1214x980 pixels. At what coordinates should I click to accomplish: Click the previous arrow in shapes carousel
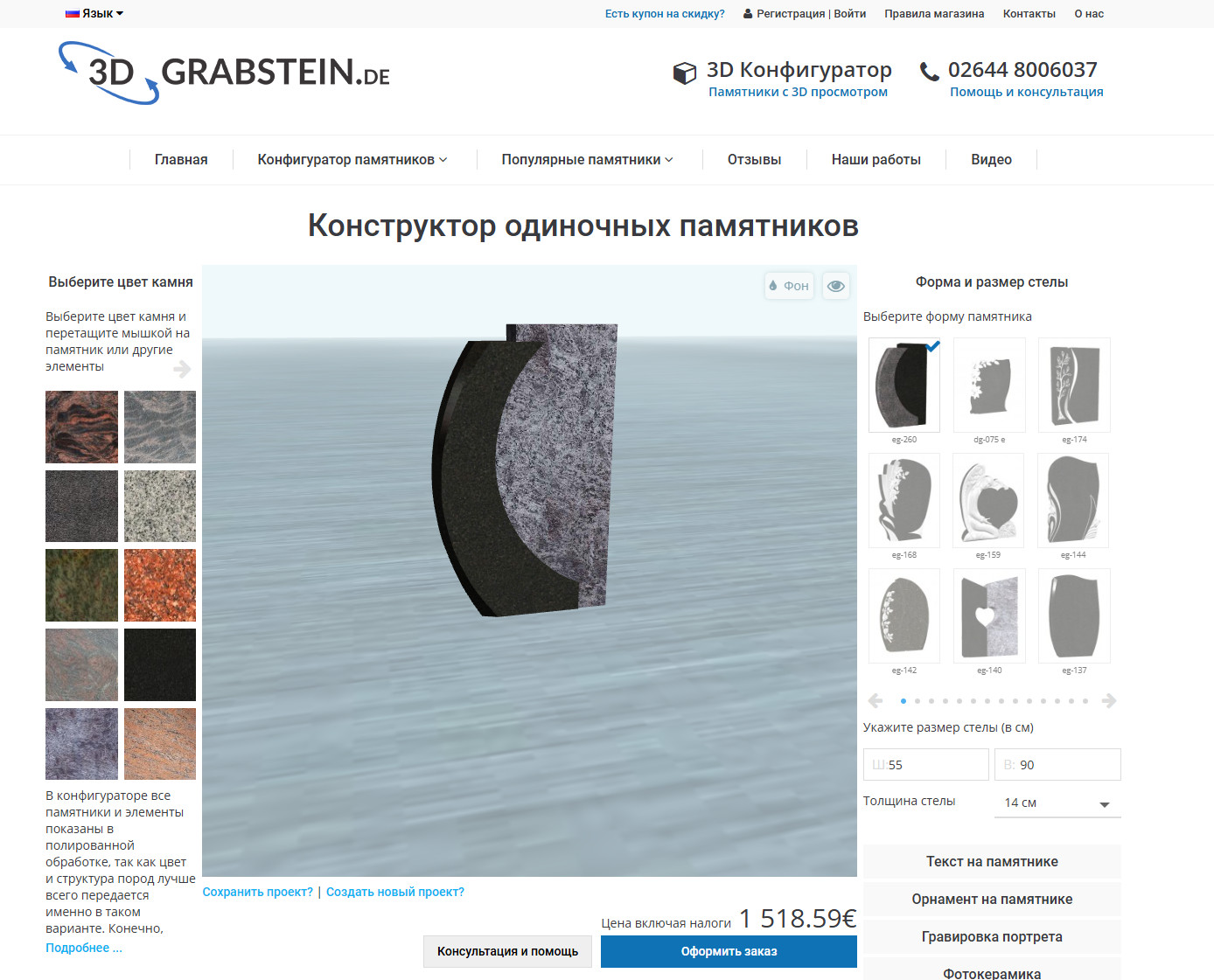[x=875, y=700]
